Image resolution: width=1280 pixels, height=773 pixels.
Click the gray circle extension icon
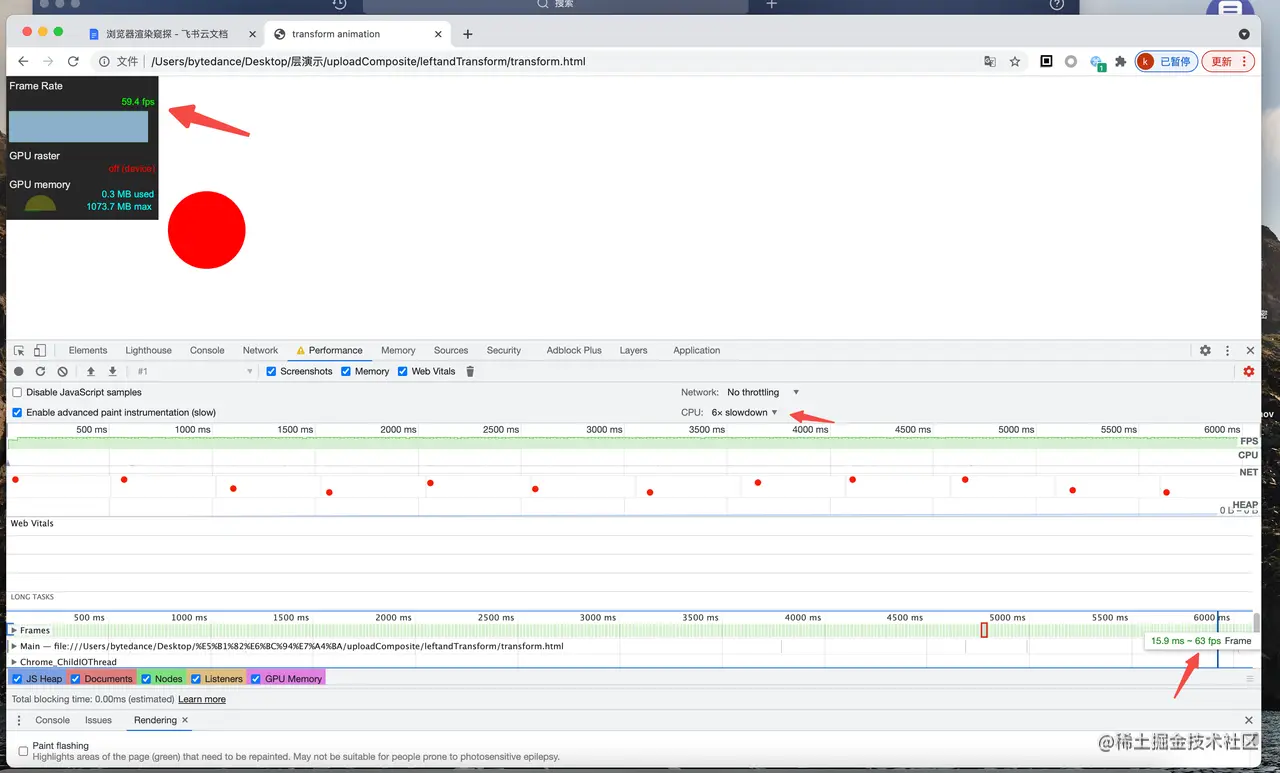(1071, 61)
